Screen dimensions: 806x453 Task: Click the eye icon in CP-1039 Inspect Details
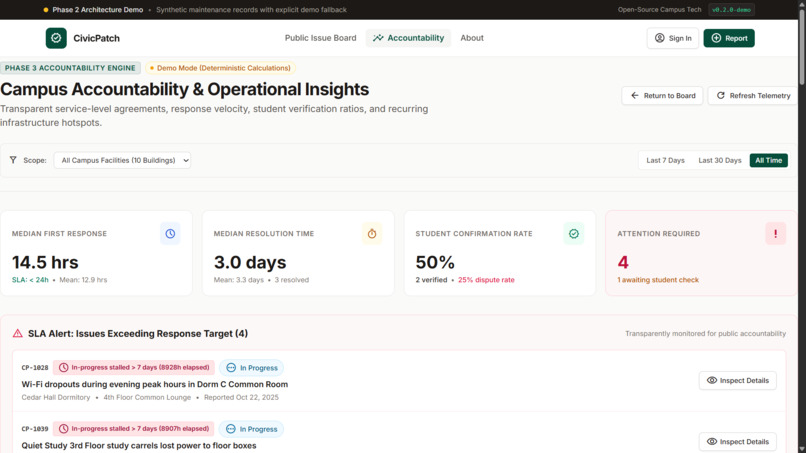pyautogui.click(x=712, y=442)
